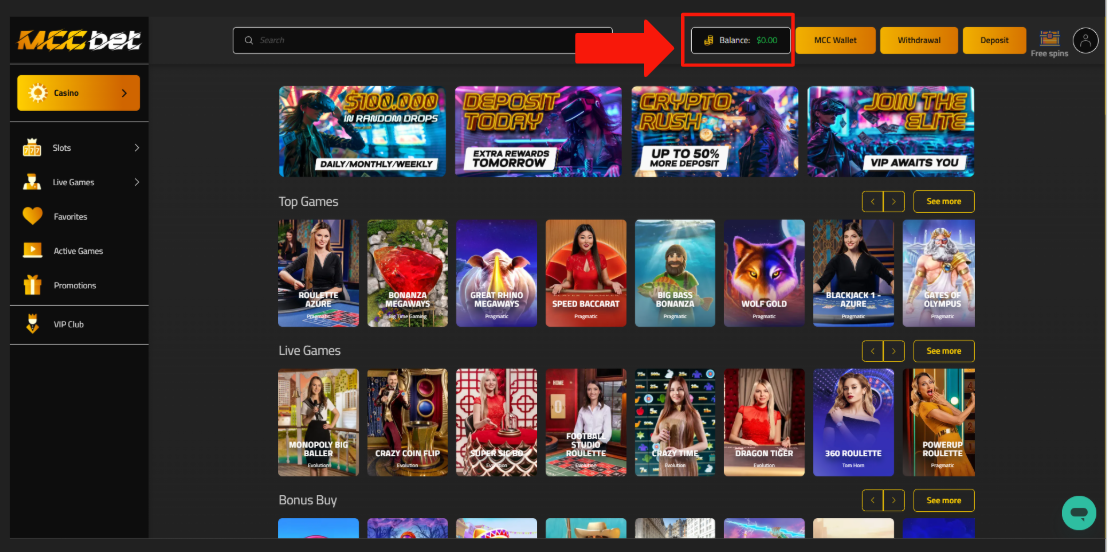The height and width of the screenshot is (552, 1108).
Task: Expand the Casino section chevron
Action: tap(124, 93)
